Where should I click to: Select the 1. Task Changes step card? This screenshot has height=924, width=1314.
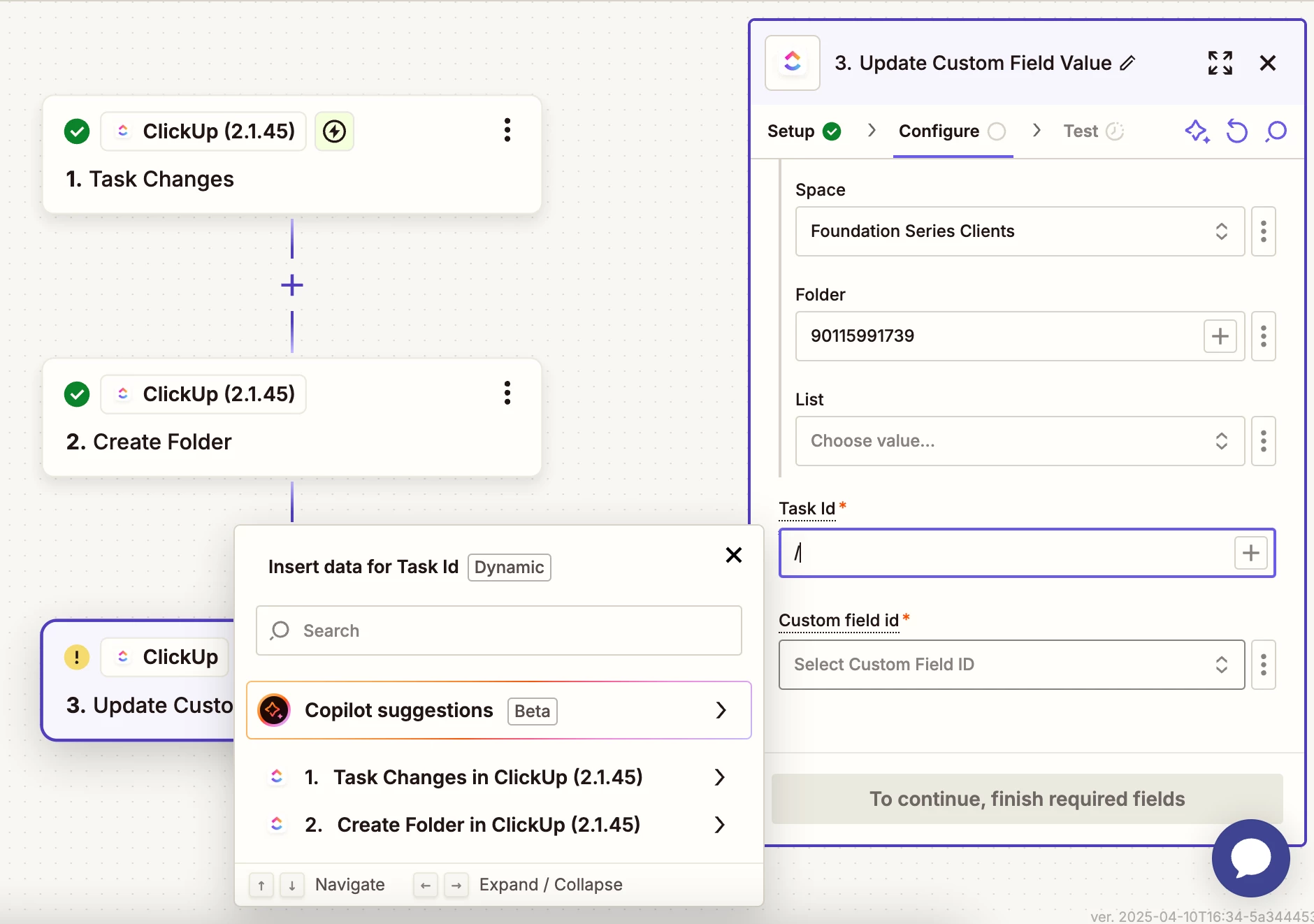[292, 154]
